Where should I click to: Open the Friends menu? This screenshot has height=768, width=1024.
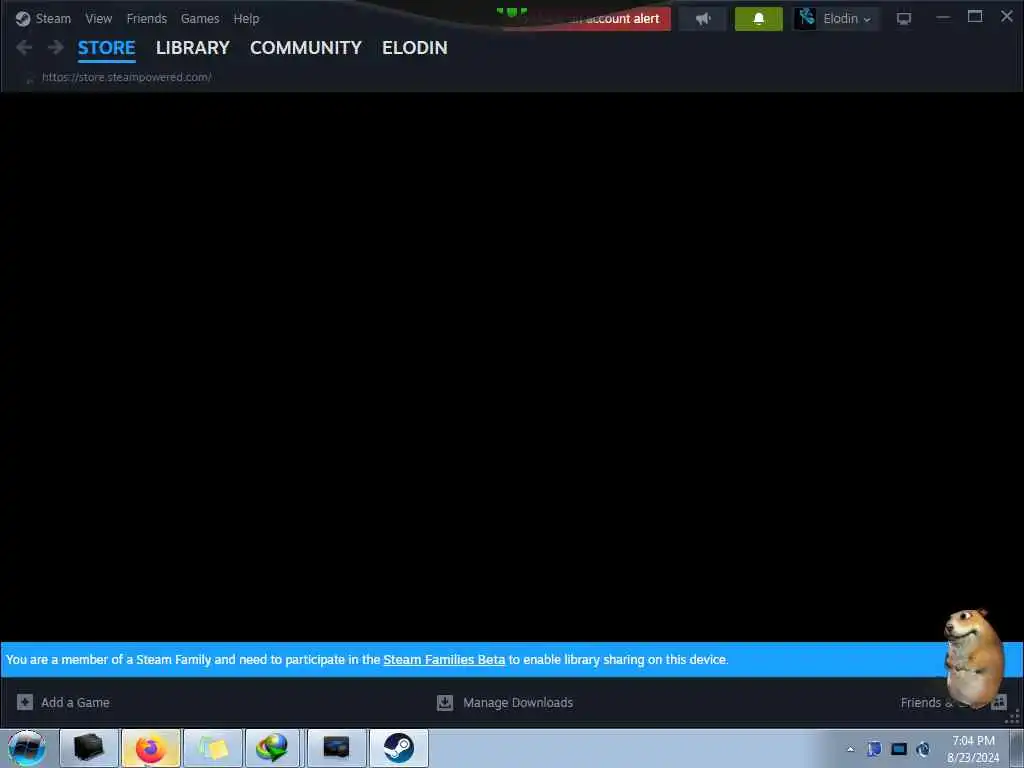pyautogui.click(x=146, y=19)
